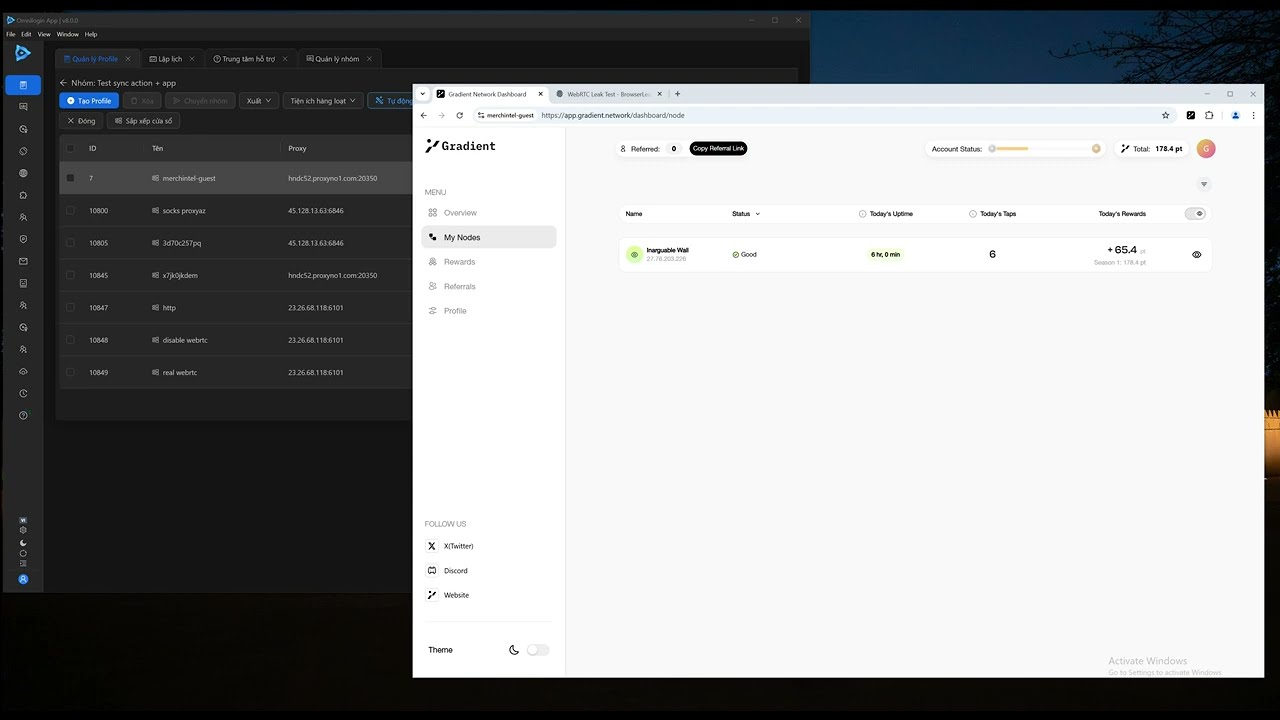Screen dimensions: 1280x720
Task: Reload the Gradient dashboard page
Action: [460, 115]
